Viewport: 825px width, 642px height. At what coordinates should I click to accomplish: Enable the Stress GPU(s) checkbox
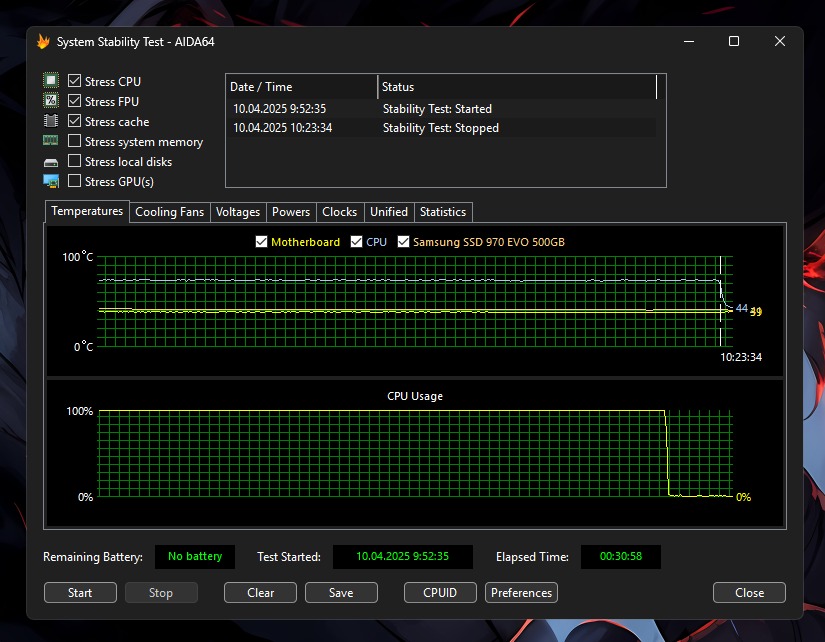75,180
